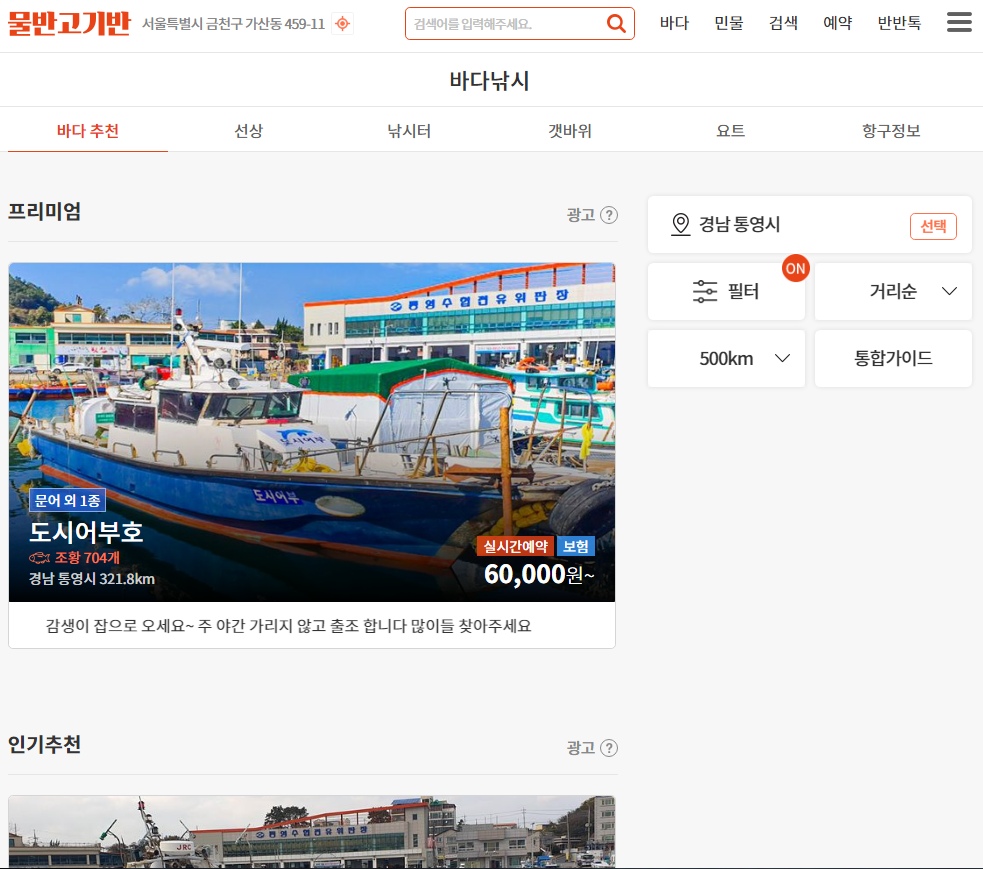
Task: Open the 바다 menu item
Action: (x=674, y=23)
